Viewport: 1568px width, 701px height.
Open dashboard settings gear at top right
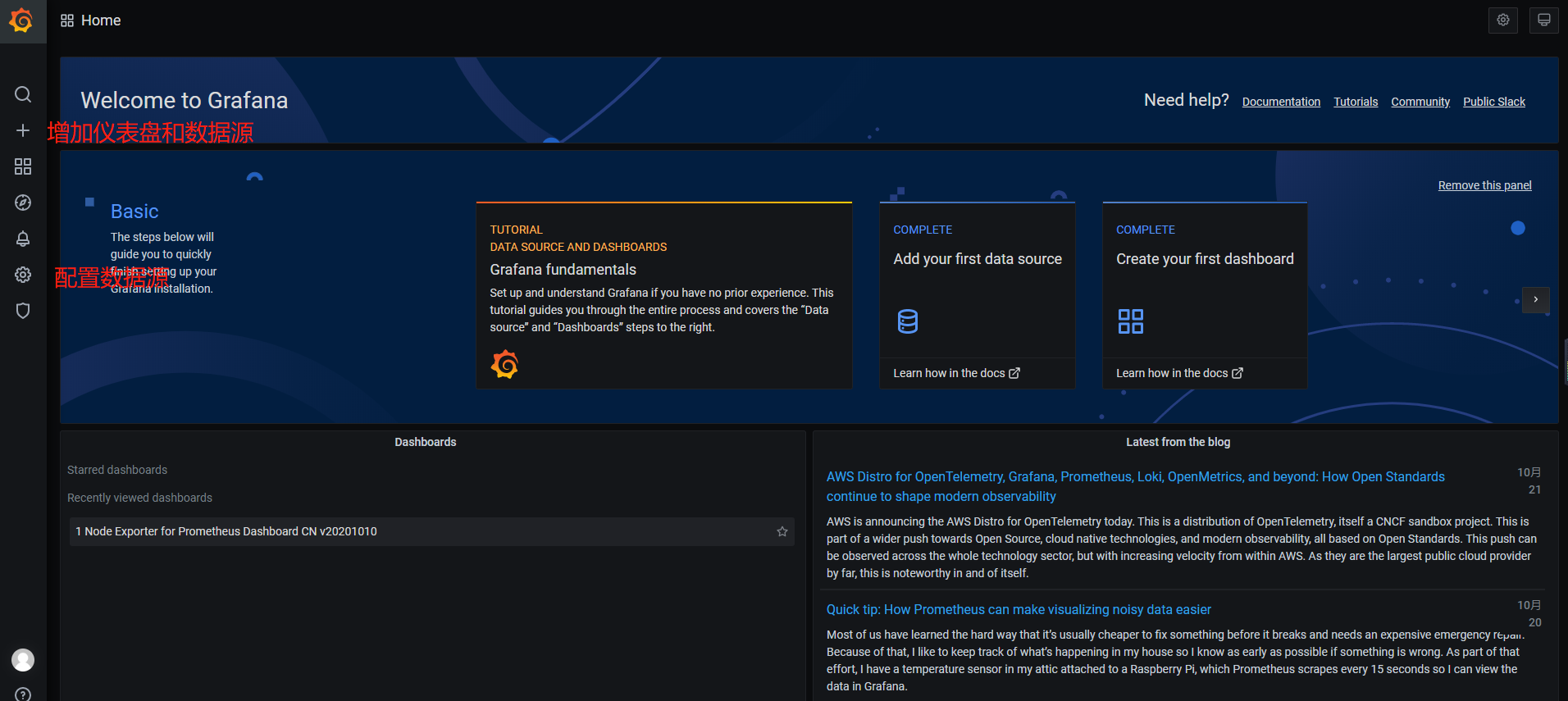pos(1503,20)
